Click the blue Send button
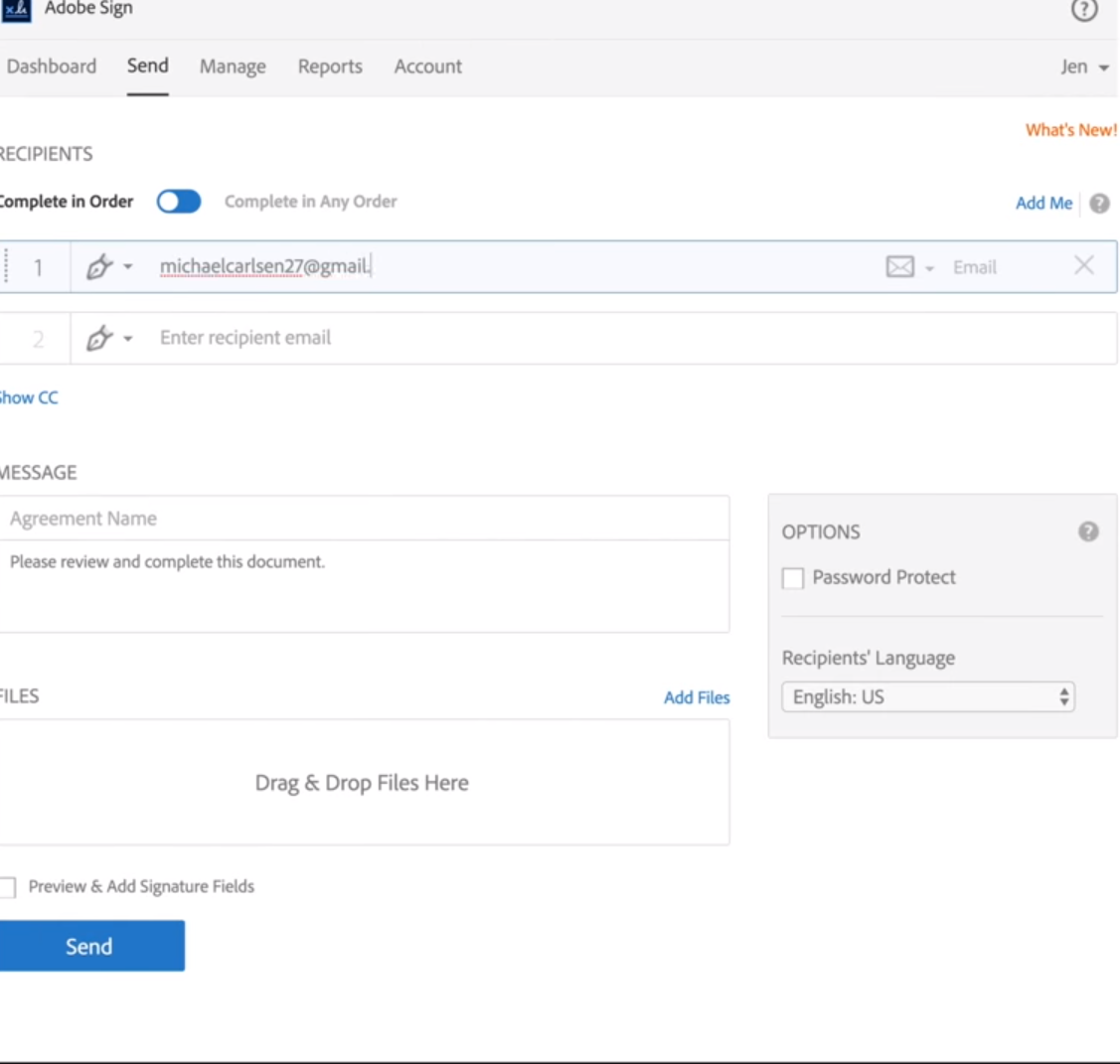Image resolution: width=1120 pixels, height=1064 pixels. (x=90, y=946)
